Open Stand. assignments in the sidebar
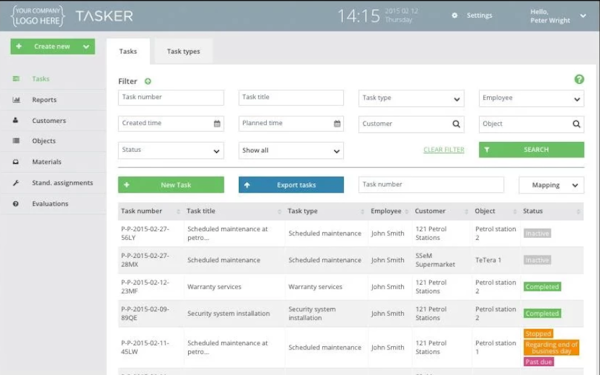This screenshot has height=375, width=600. coord(62,183)
